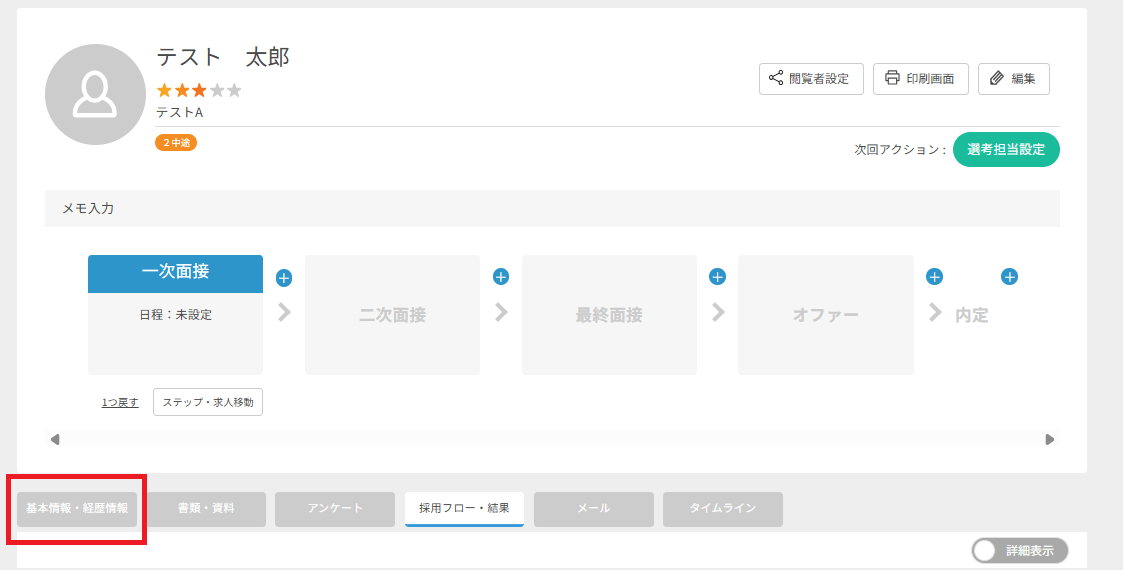Screen dimensions: 1123x572
Task: Open 閲覧者設定 share settings
Action: (810, 79)
